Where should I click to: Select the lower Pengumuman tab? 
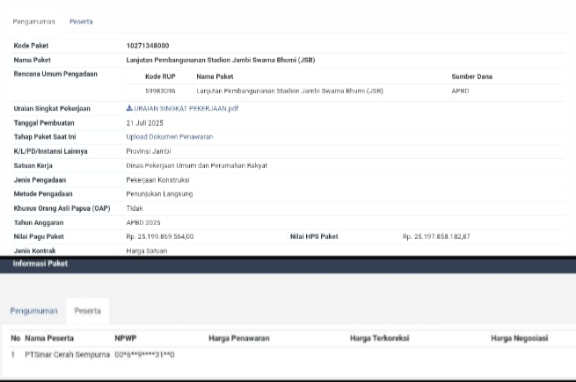(34, 311)
